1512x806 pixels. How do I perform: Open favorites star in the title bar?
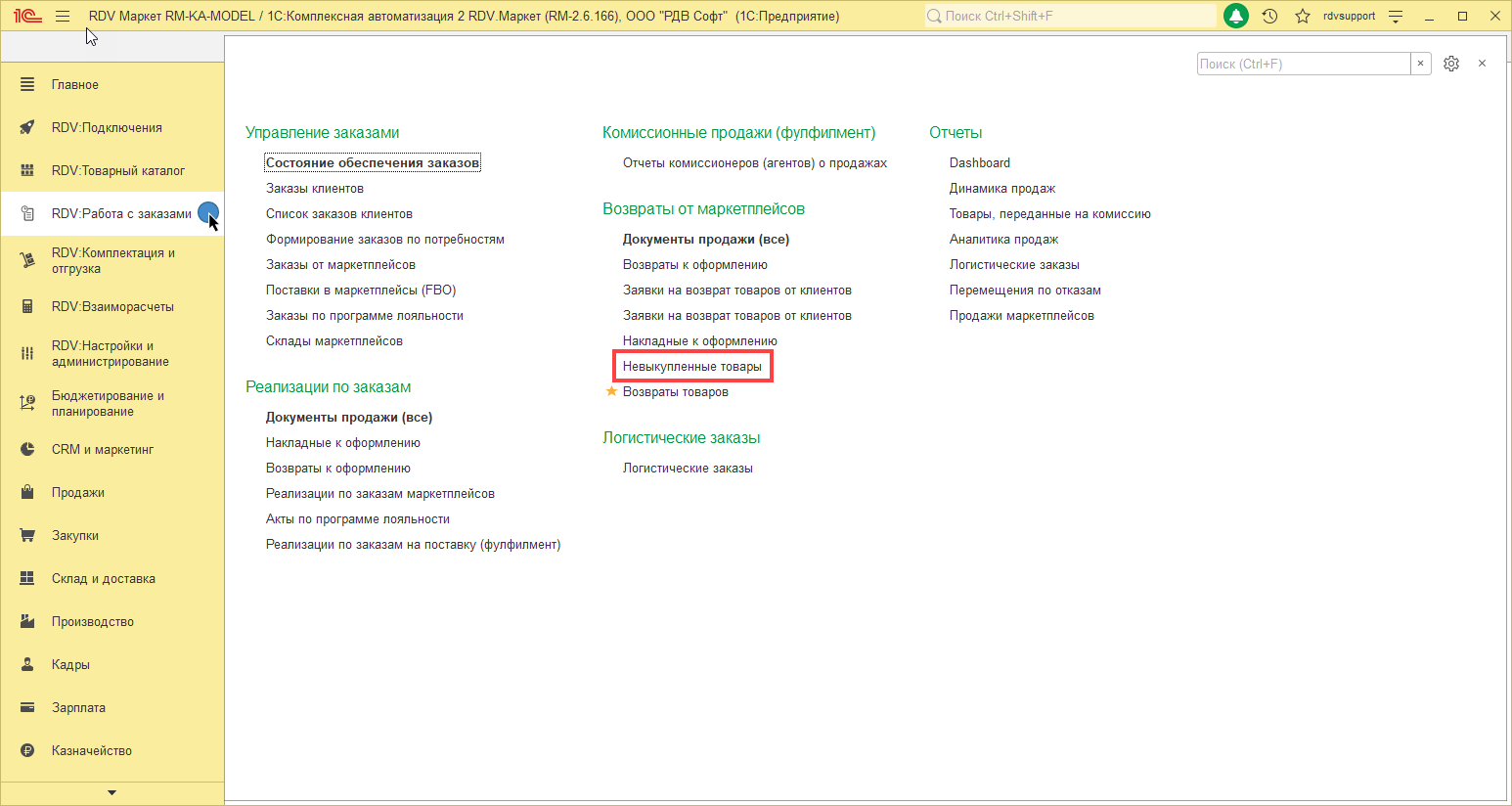1303,16
